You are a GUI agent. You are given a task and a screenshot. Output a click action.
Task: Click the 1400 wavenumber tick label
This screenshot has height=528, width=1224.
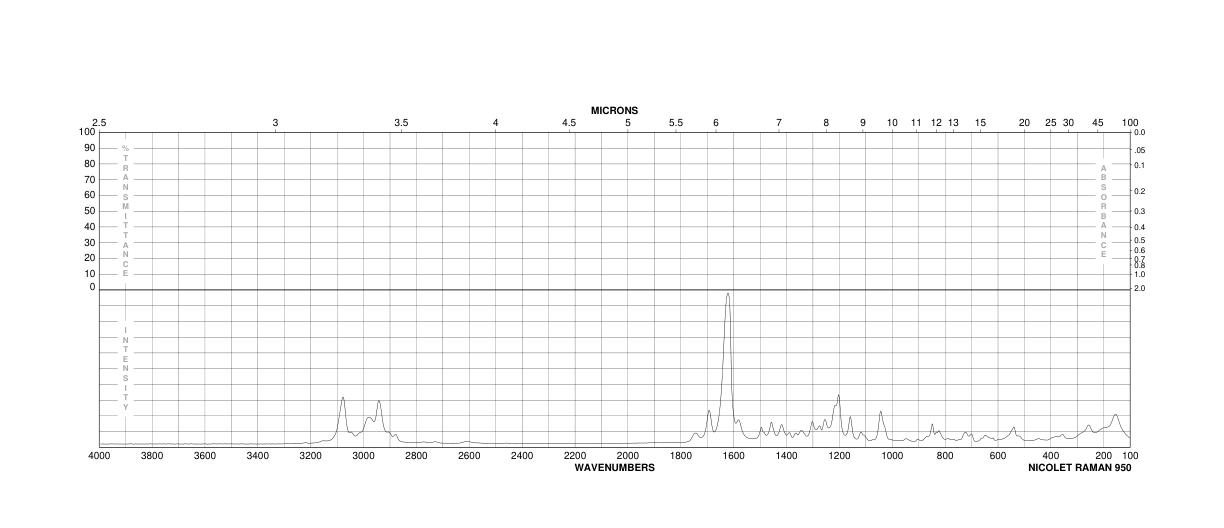pyautogui.click(x=787, y=456)
